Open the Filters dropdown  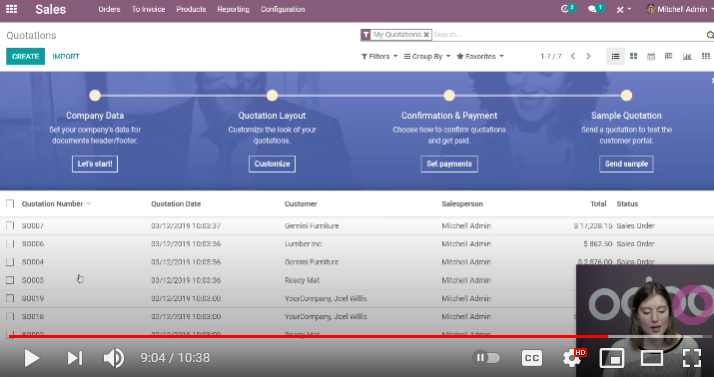(x=379, y=56)
